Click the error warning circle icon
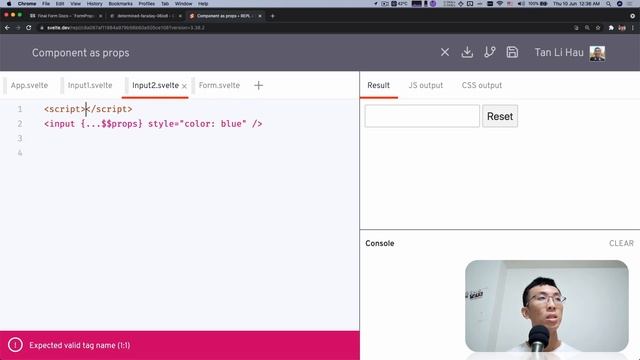Viewport: 640px width, 360px height. click(x=15, y=345)
